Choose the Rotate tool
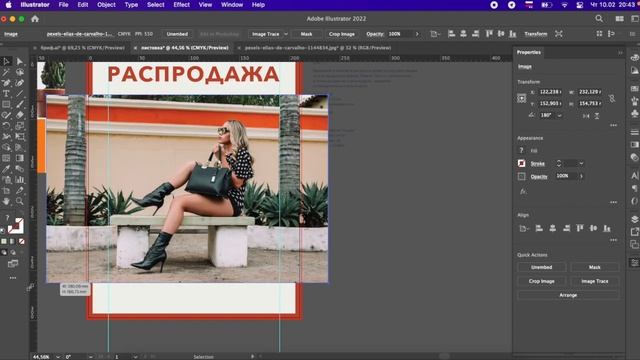 coord(7,126)
